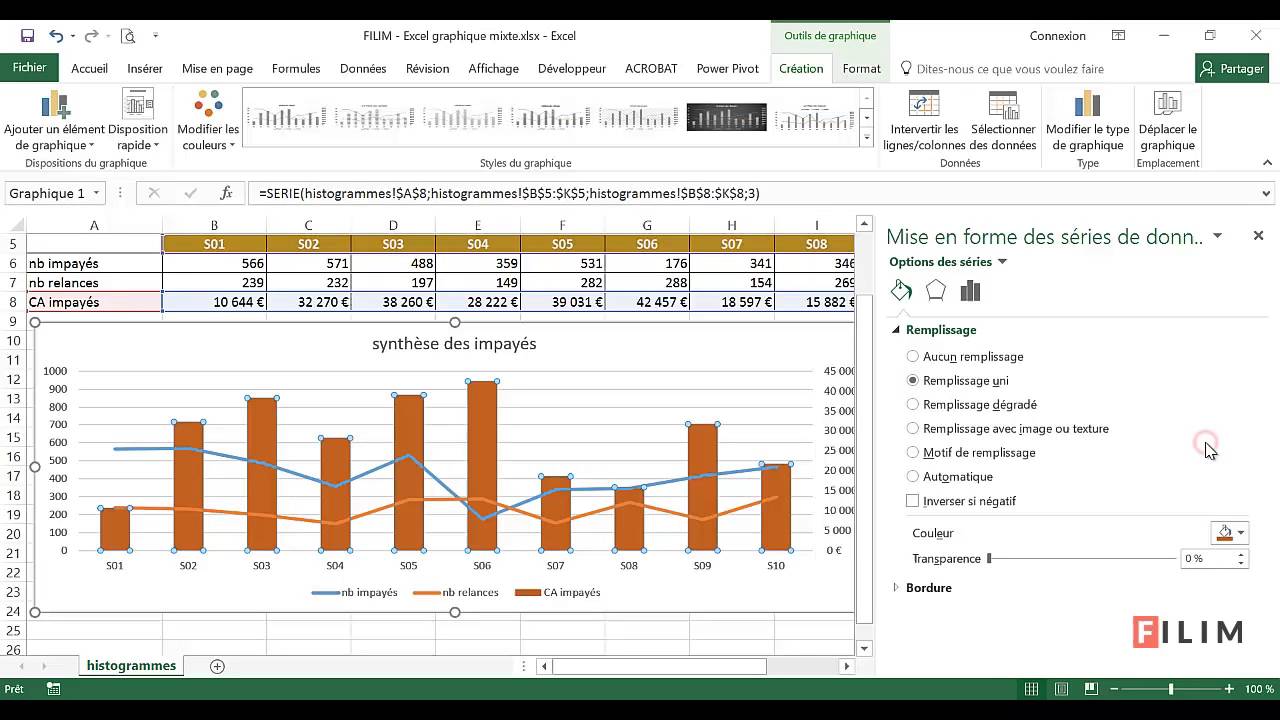
Task: Click the Undo arrow icon
Action: (57, 36)
